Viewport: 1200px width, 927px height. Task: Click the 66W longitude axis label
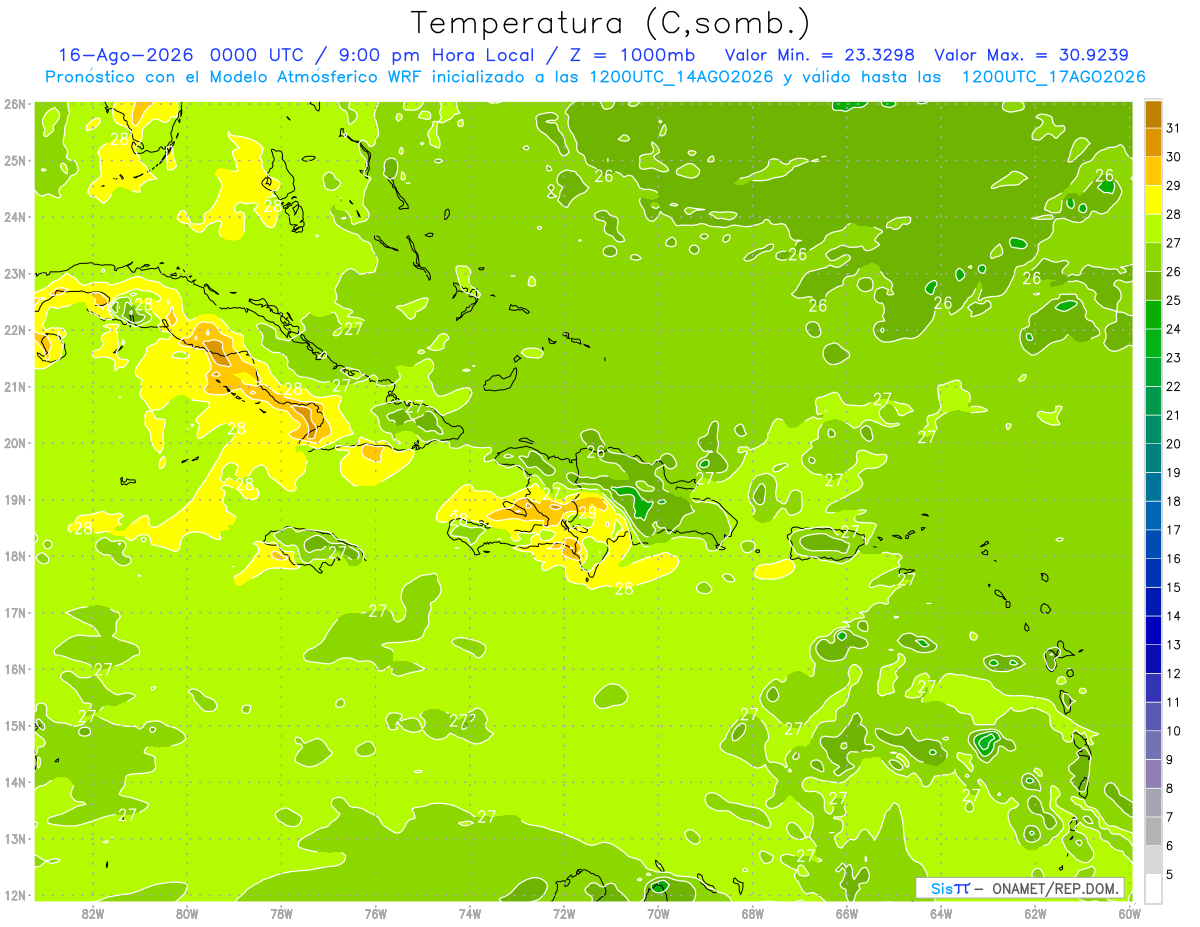coord(847,912)
